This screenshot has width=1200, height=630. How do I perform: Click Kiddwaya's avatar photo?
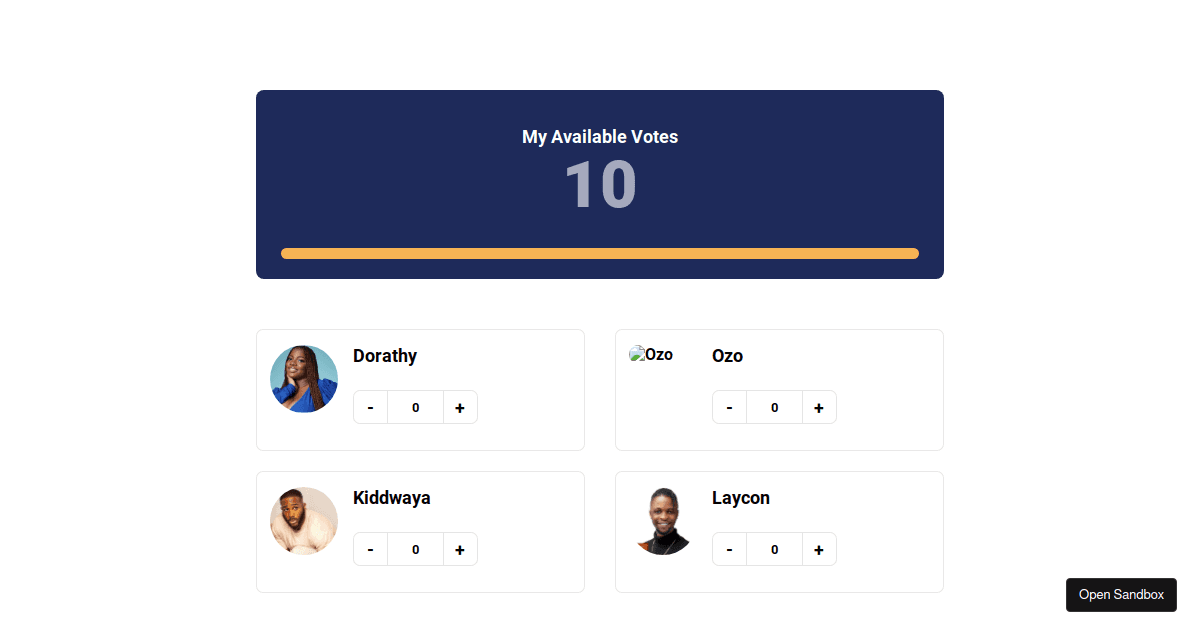click(303, 521)
